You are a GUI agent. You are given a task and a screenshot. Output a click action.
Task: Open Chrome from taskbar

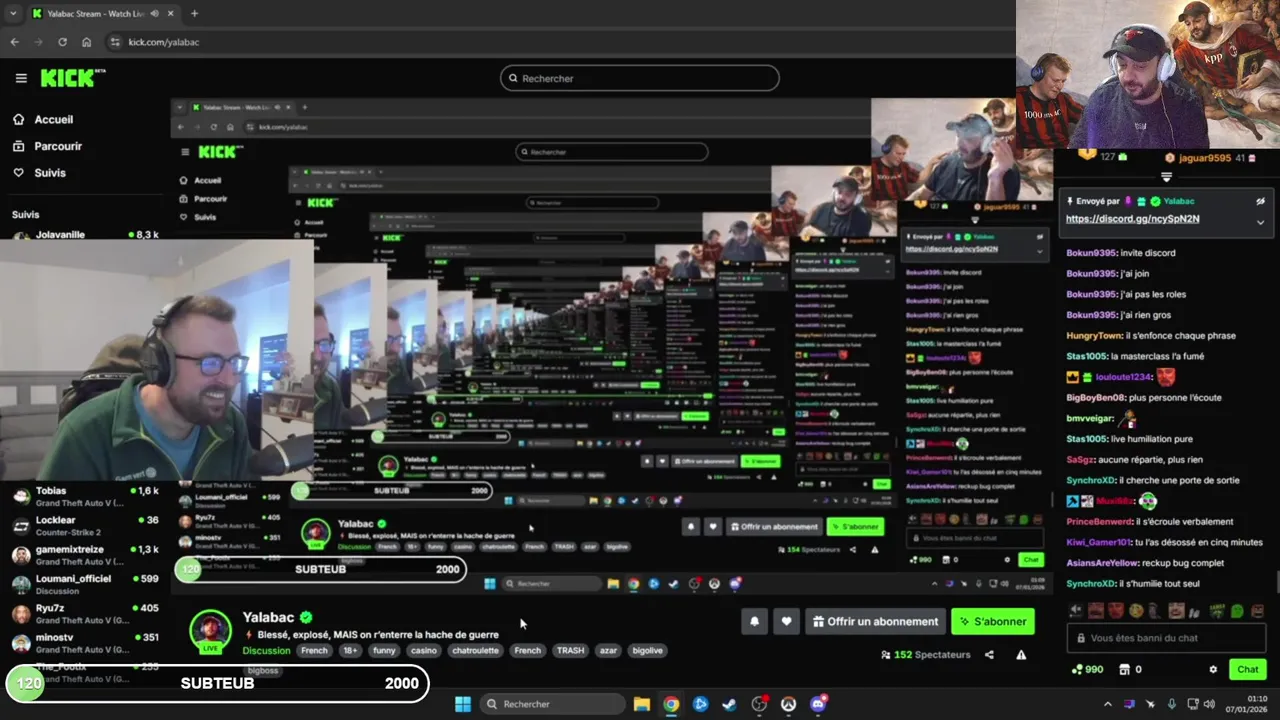coord(671,704)
